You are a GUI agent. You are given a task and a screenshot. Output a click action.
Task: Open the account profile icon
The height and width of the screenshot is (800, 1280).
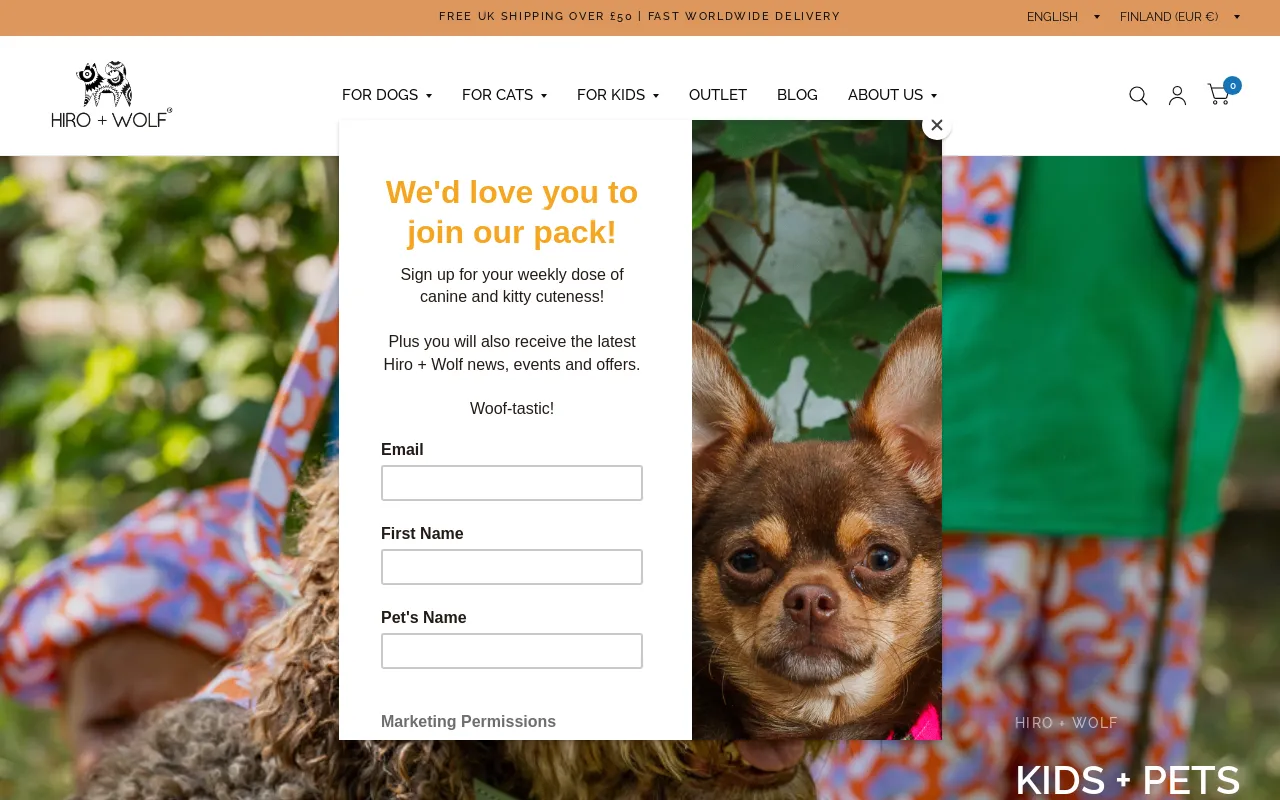click(x=1178, y=96)
